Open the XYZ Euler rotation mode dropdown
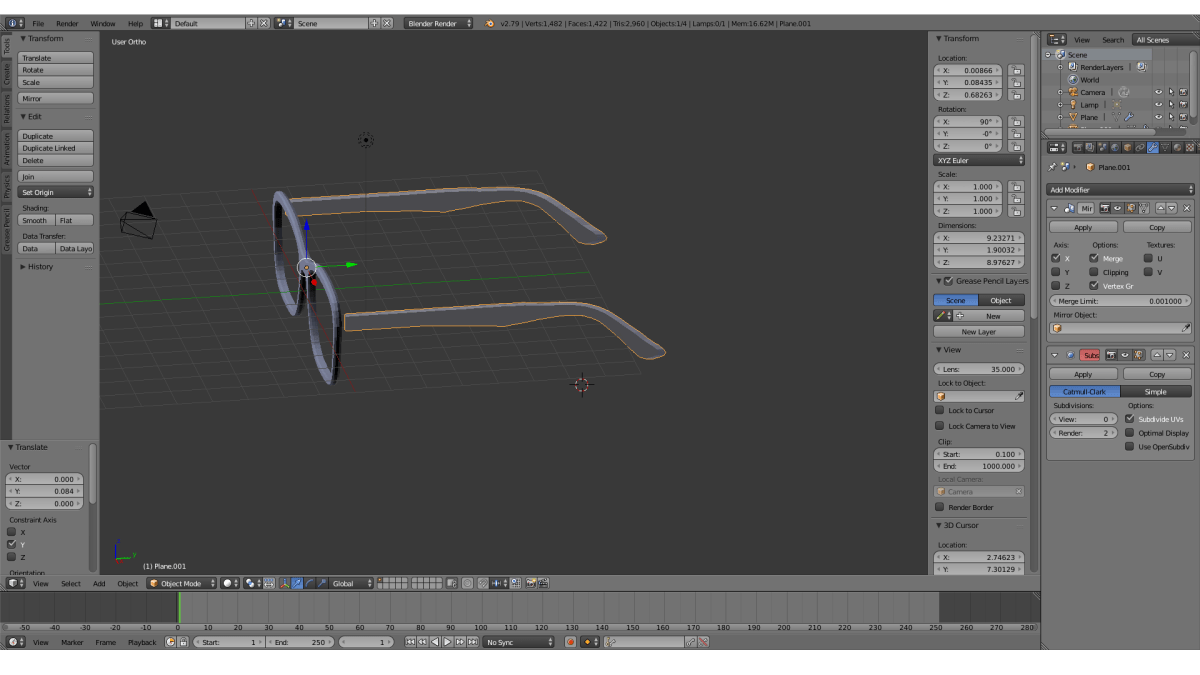Image resolution: width=1200 pixels, height=675 pixels. tap(980, 160)
